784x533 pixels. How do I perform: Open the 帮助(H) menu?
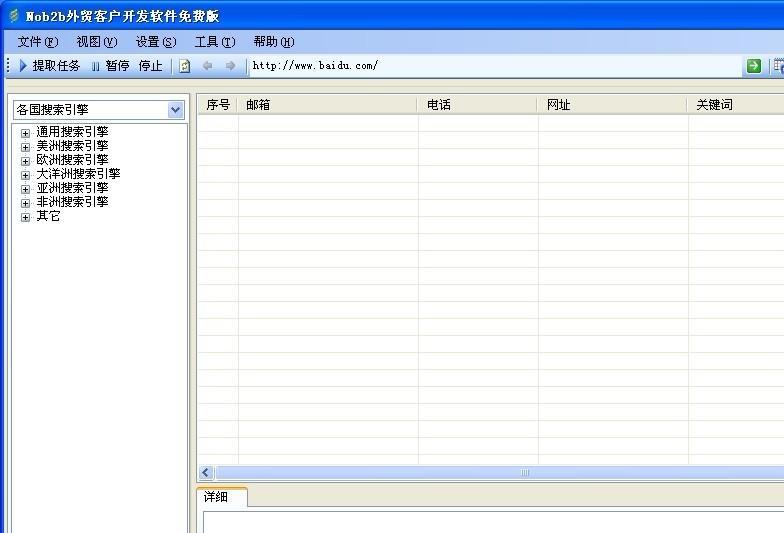click(x=274, y=42)
